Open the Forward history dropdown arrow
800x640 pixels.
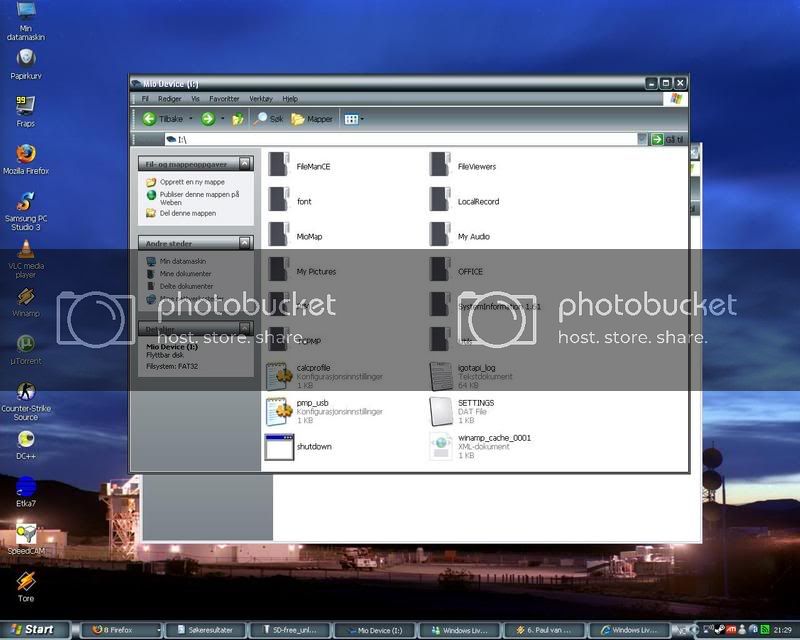[222, 118]
